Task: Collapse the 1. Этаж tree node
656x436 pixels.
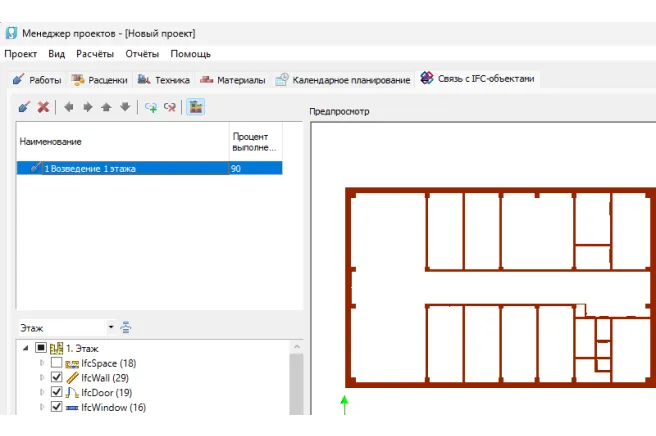Action: [x=25, y=348]
